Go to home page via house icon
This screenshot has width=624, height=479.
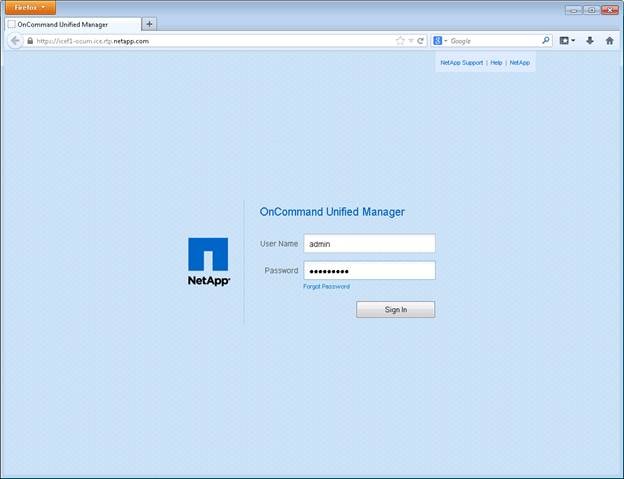(609, 41)
